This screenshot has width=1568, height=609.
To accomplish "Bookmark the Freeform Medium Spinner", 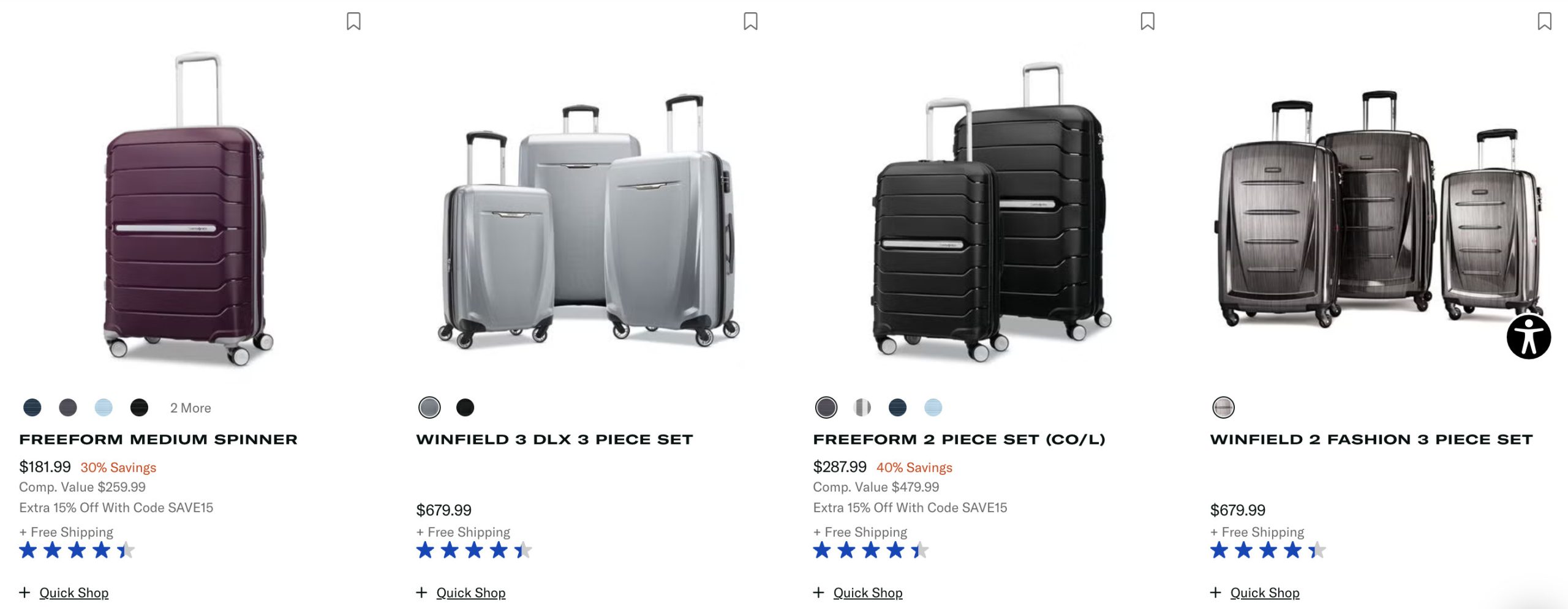I will tap(353, 21).
